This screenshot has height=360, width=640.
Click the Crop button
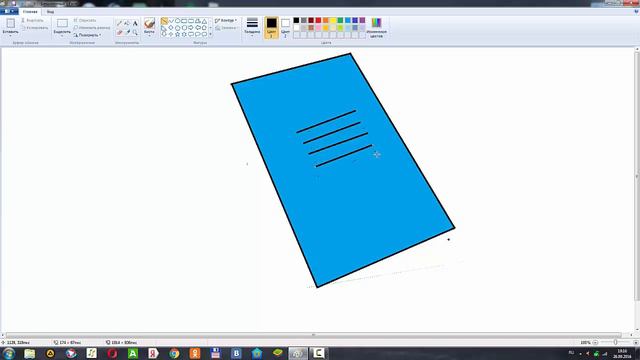coord(85,20)
